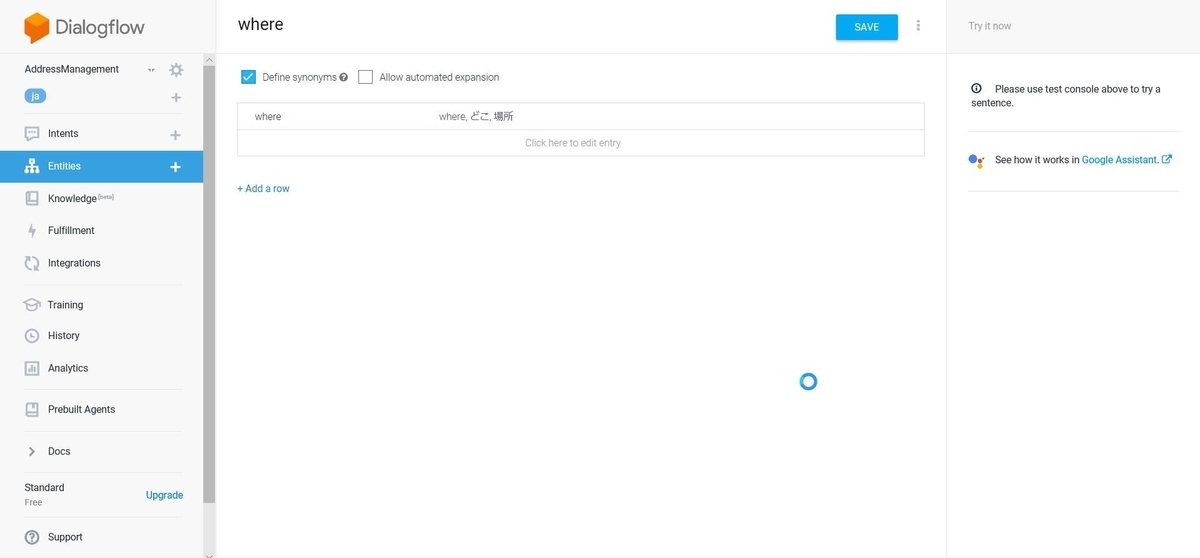Click the sidebar scroll-down arrow
This screenshot has width=1200, height=558.
pos(209,554)
